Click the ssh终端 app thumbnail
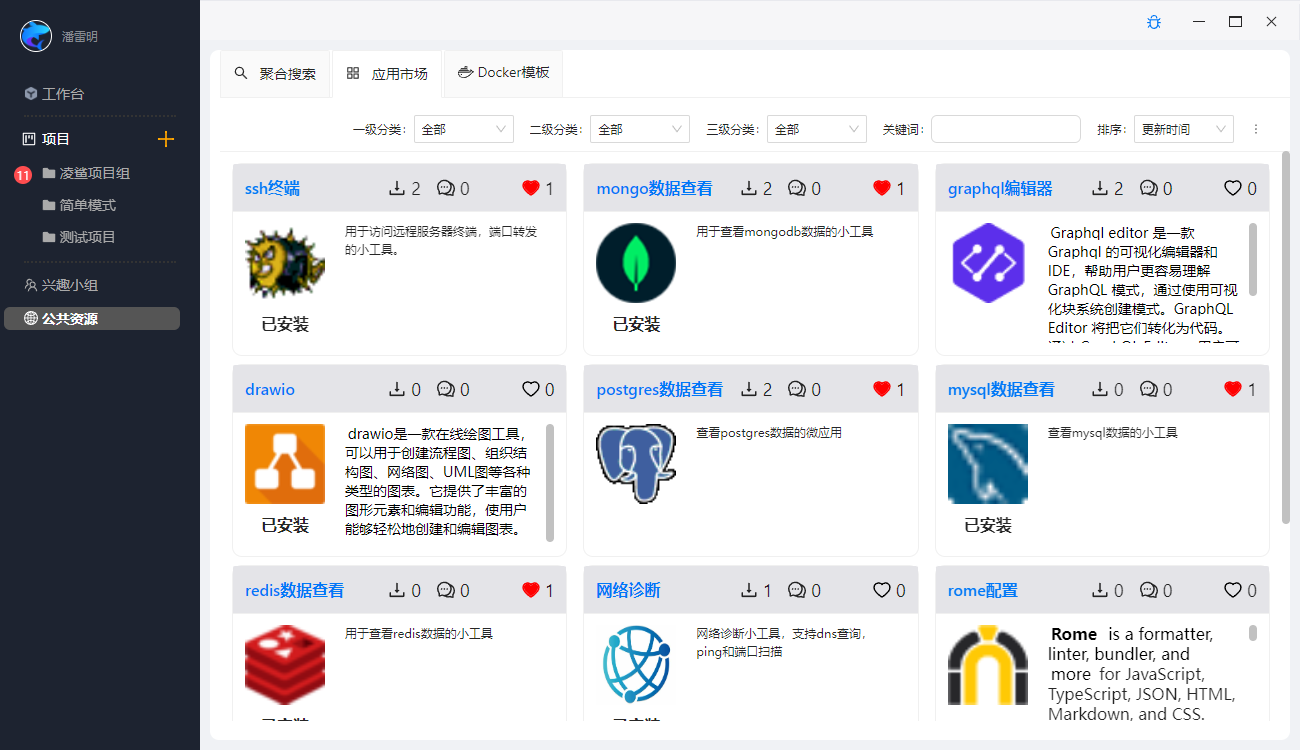Image resolution: width=1300 pixels, height=750 pixels. click(285, 263)
